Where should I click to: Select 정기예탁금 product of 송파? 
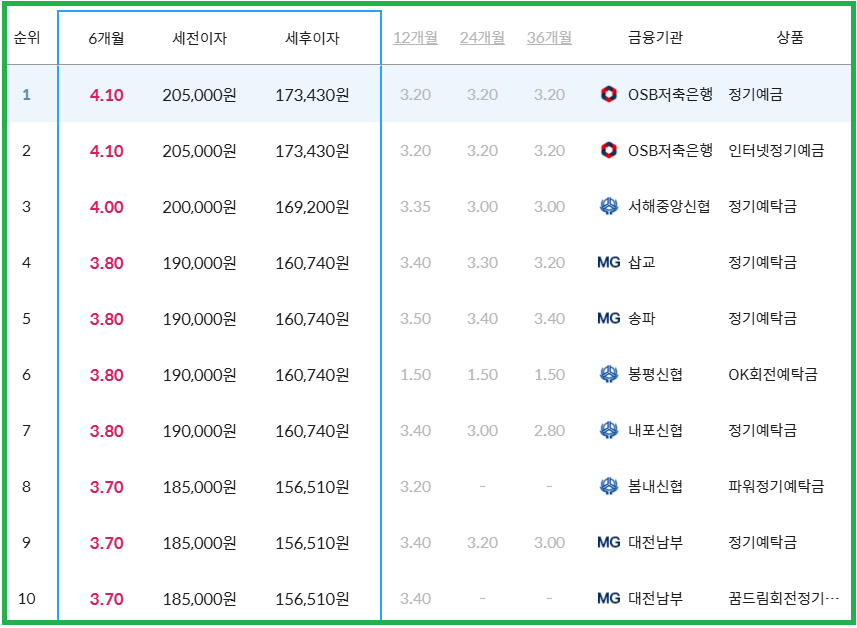click(762, 318)
